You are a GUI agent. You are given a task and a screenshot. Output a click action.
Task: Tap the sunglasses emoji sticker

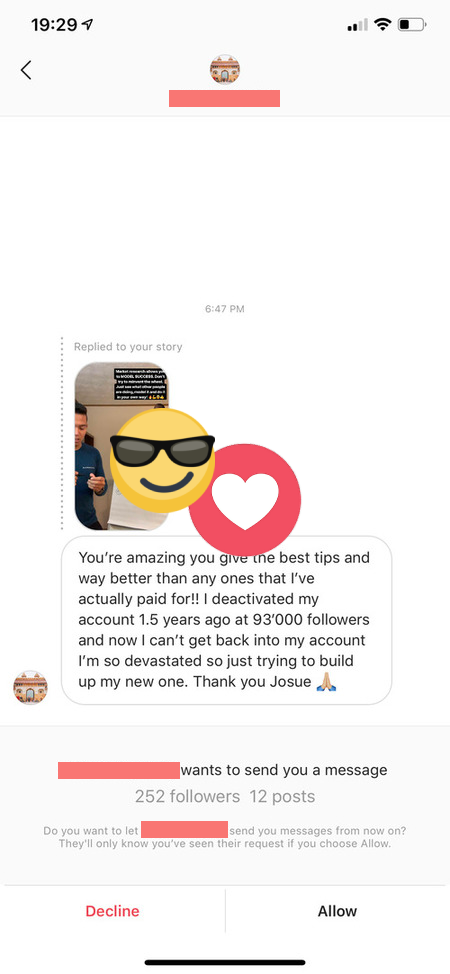162,460
